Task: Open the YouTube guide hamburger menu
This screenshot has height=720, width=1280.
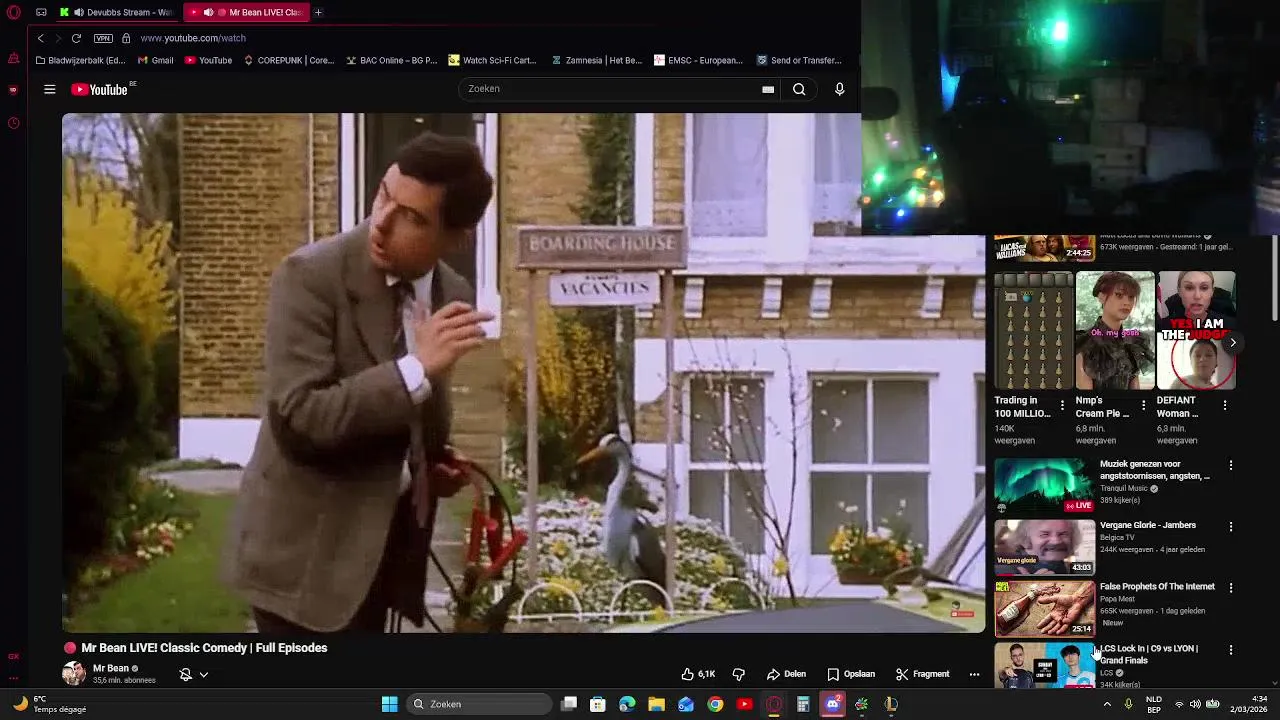Action: coord(49,89)
